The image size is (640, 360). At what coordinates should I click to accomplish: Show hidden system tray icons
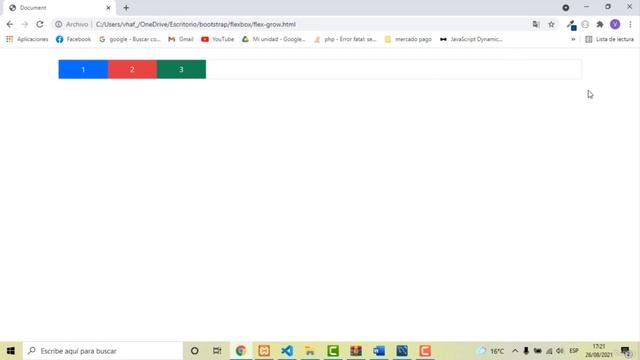515,351
